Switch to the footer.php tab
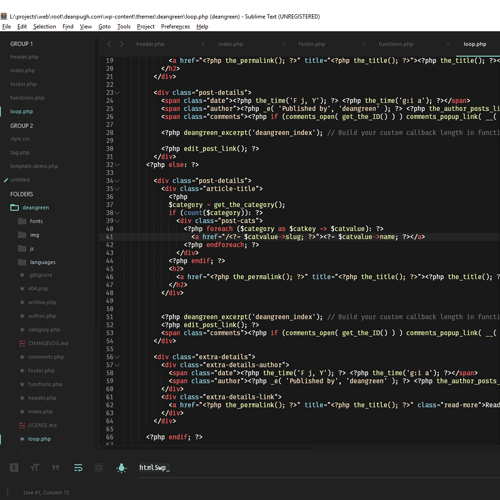Viewport: 500px width, 500px height. pos(312,44)
